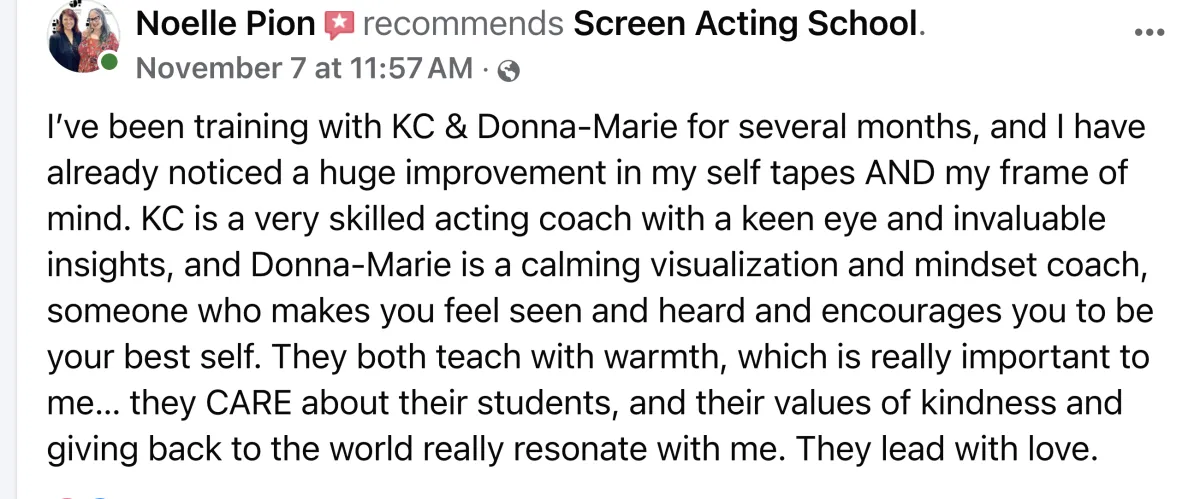Click the red recommends star badge icon
The width and height of the screenshot is (1200, 499).
coord(340,26)
